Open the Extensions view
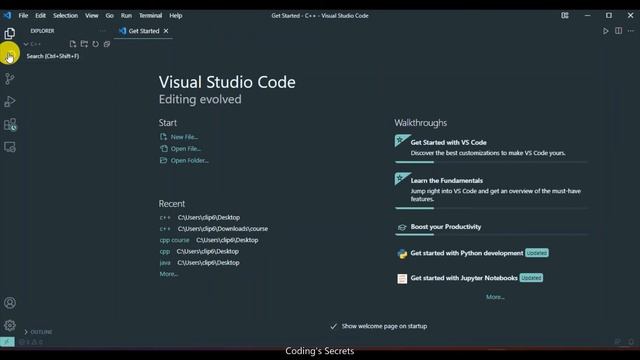This screenshot has height=360, width=640. [x=10, y=124]
